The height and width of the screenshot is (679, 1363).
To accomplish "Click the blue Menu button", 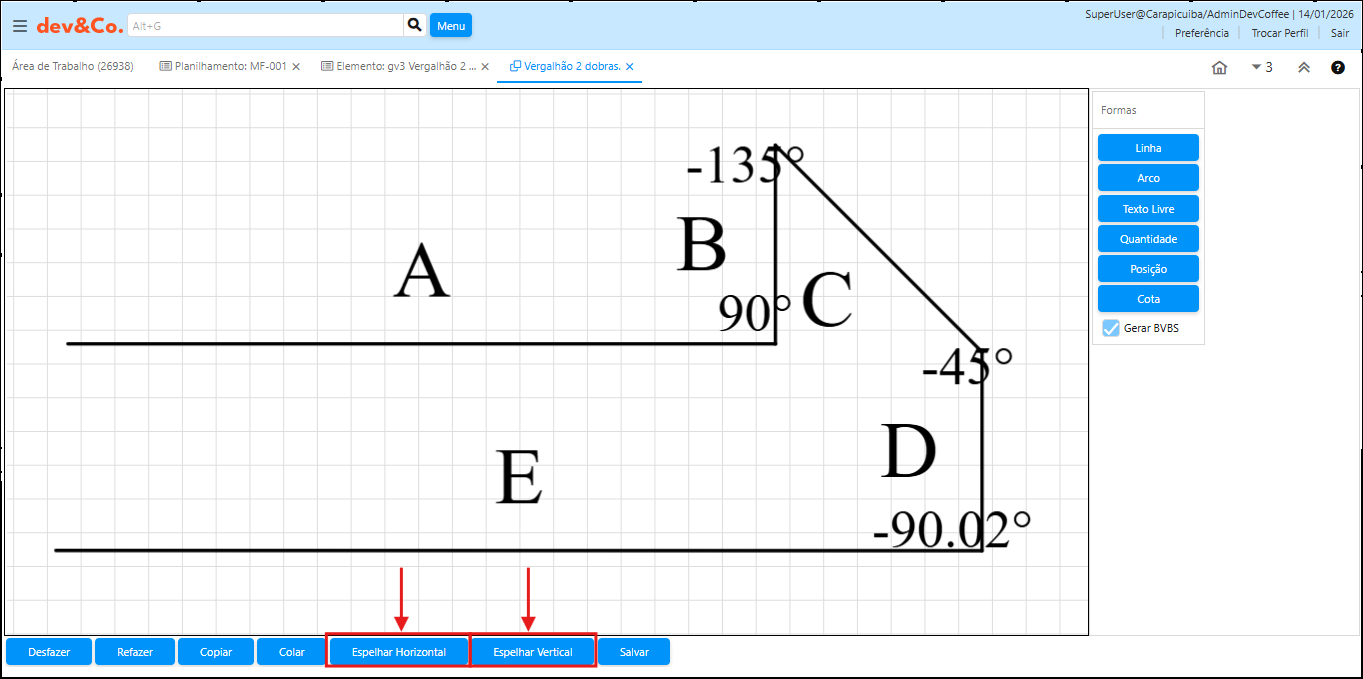I will [x=451, y=26].
